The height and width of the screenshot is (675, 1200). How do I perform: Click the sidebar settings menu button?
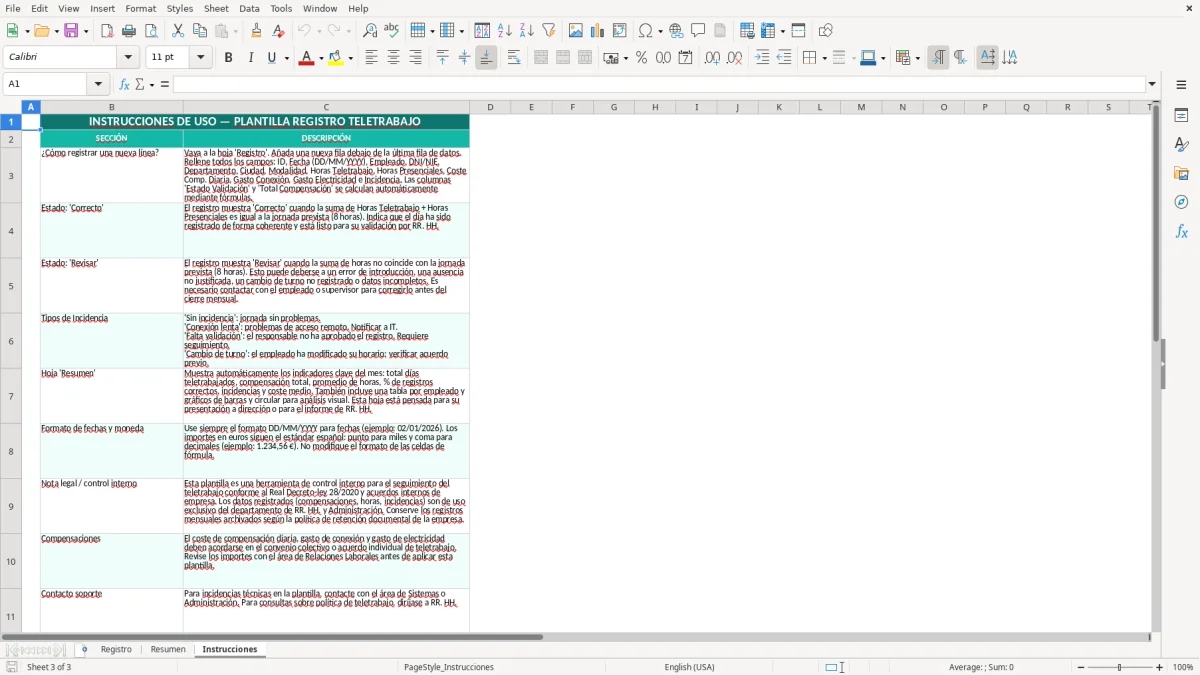pos(1181,84)
